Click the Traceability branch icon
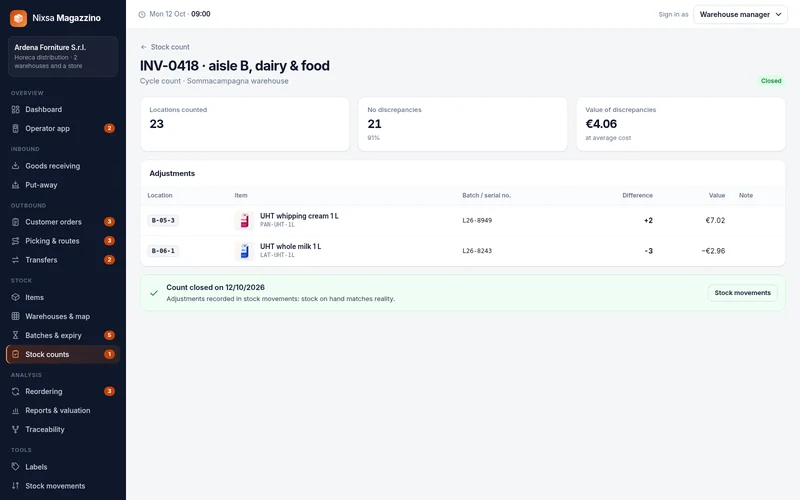 15,430
